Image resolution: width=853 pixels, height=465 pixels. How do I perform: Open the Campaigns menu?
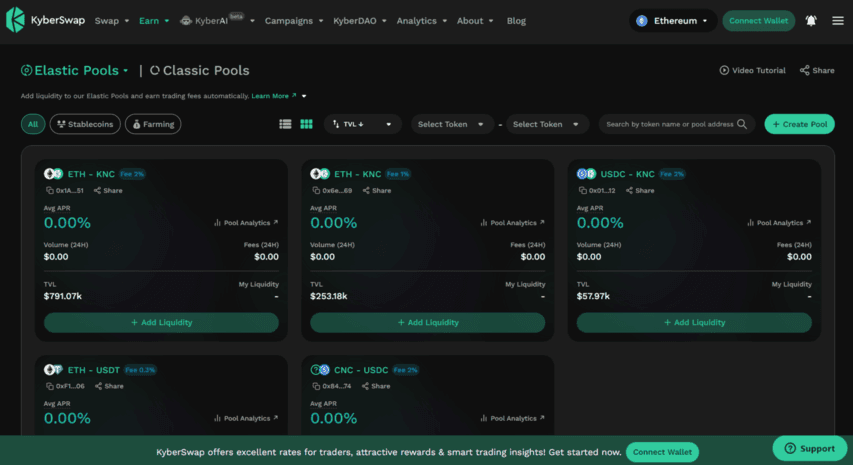294,21
